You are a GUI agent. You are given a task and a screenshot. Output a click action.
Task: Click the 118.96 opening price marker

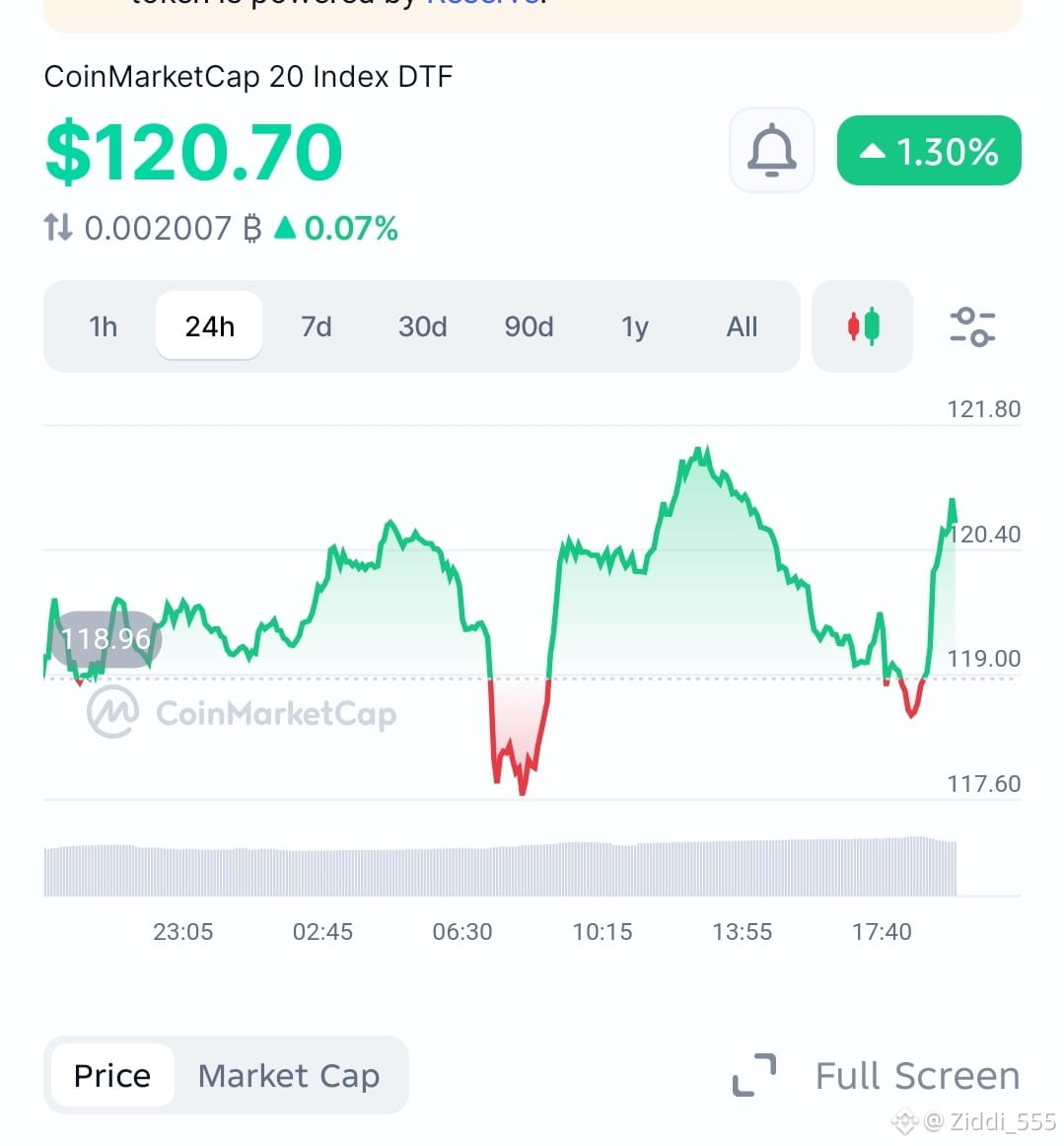[x=106, y=639]
